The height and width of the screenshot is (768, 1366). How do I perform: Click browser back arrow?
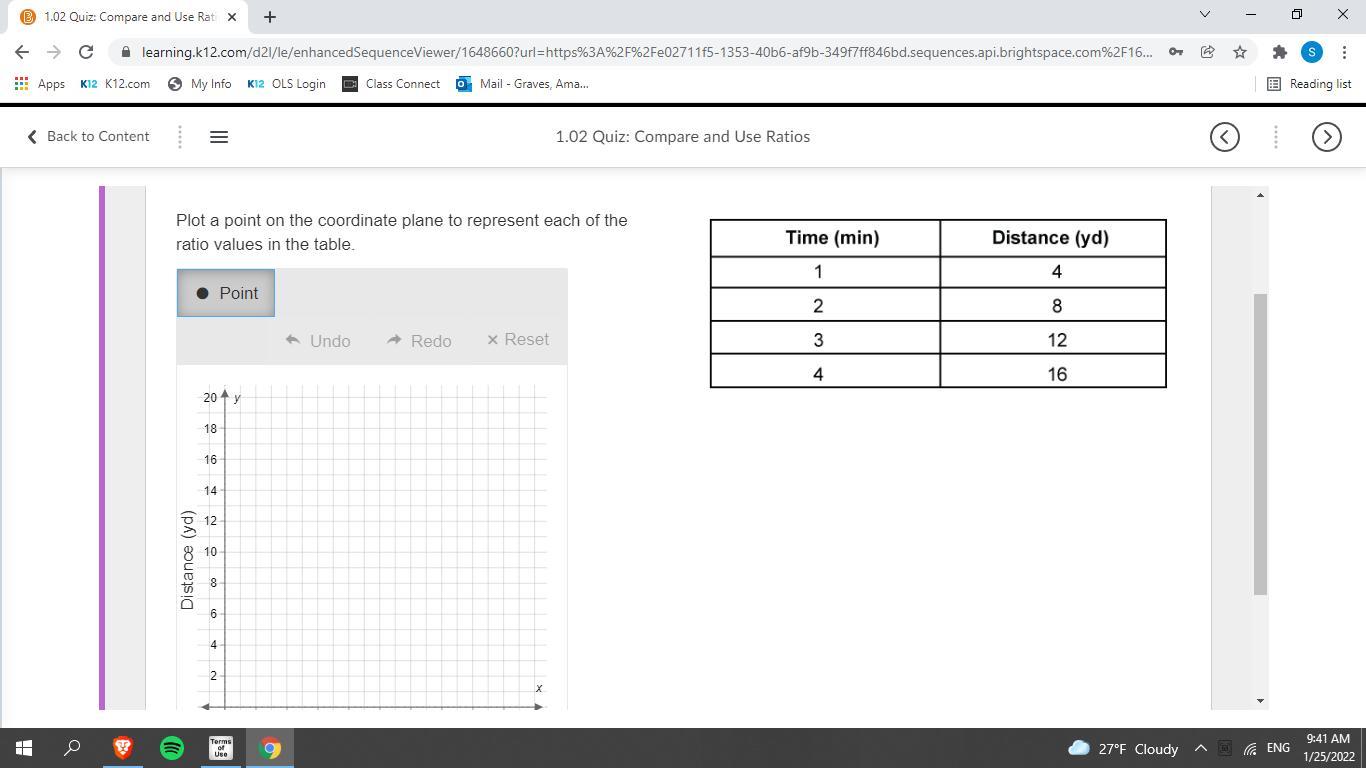22,52
